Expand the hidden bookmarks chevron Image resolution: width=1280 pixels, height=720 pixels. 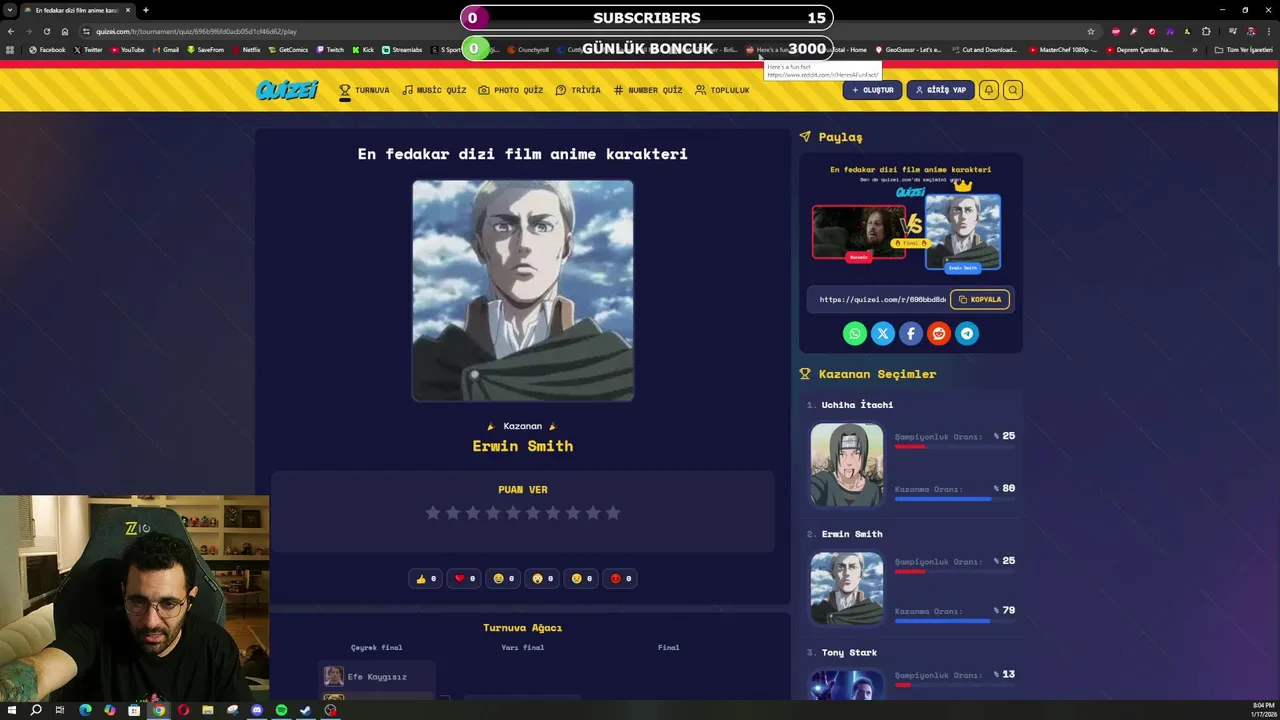(1194, 49)
